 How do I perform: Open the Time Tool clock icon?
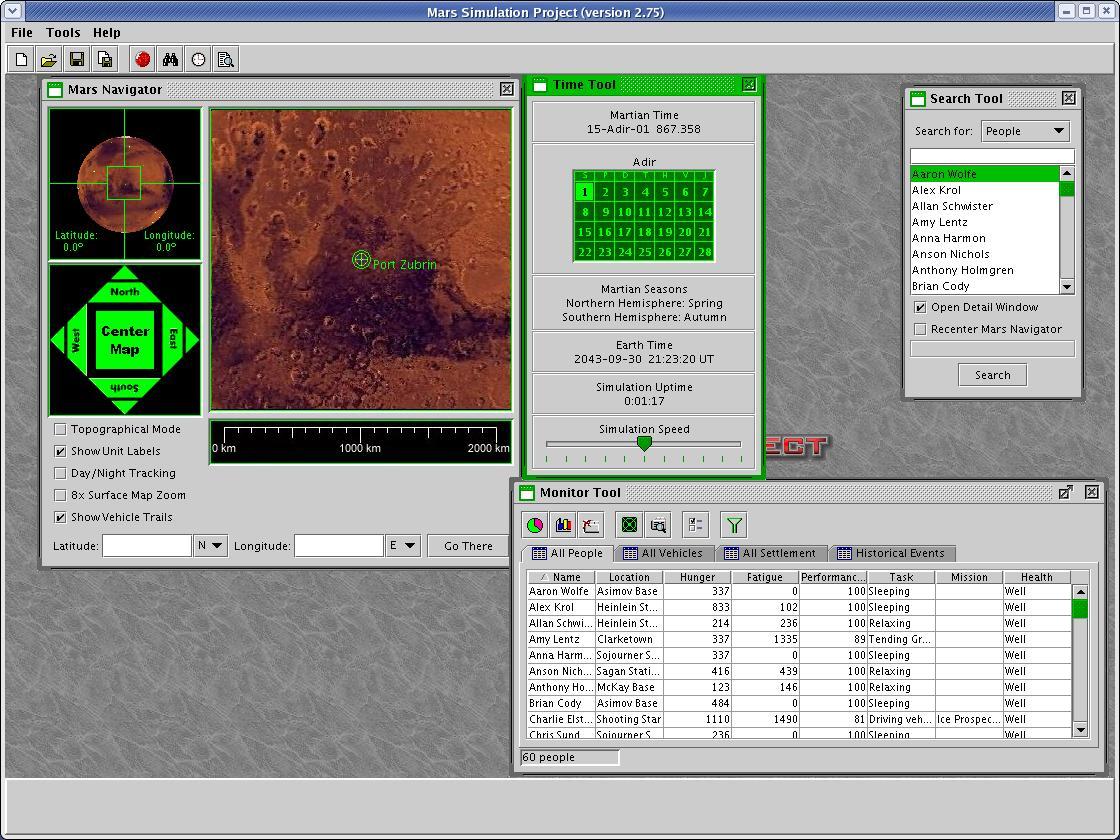click(x=199, y=60)
